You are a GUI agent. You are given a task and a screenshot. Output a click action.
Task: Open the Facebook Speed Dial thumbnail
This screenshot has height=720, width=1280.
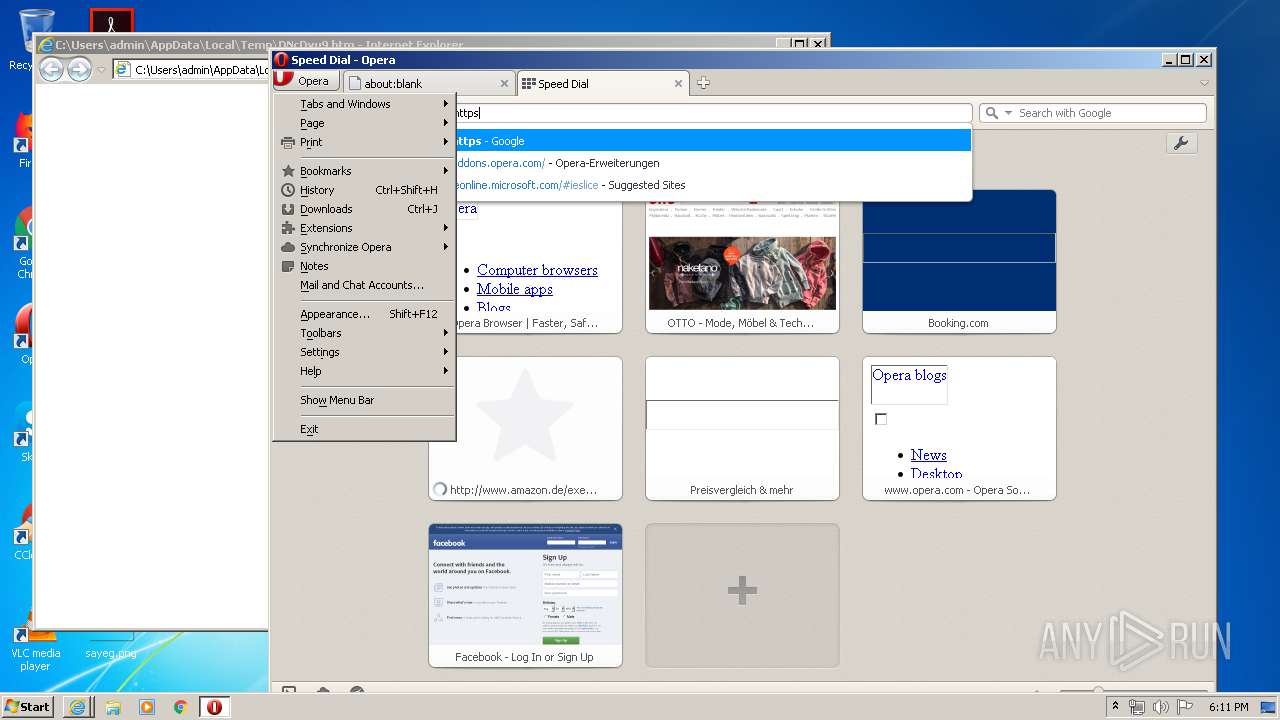tap(525, 595)
